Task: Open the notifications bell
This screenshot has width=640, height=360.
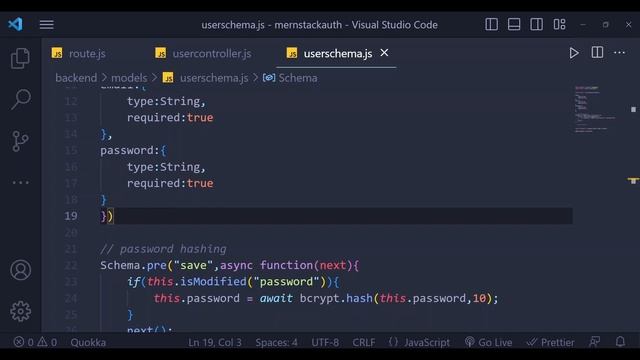Action: coord(620,342)
